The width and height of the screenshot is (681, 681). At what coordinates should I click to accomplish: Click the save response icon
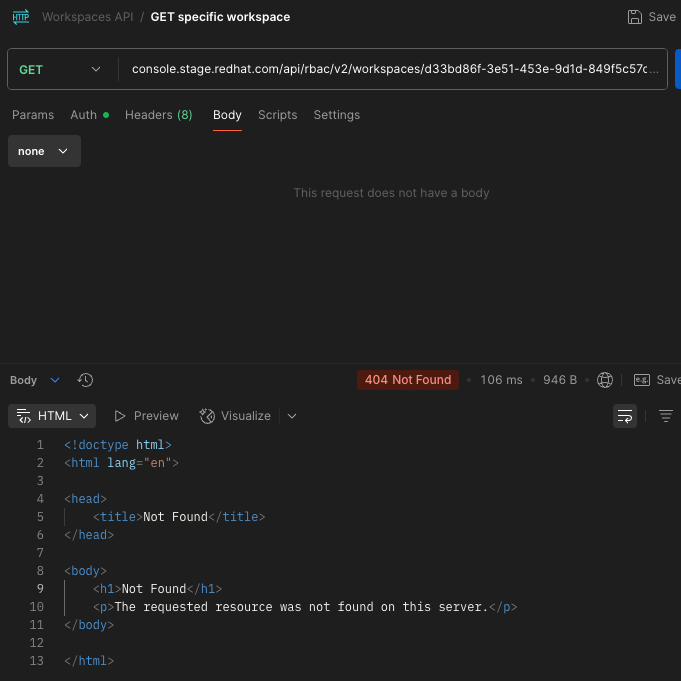pos(642,380)
